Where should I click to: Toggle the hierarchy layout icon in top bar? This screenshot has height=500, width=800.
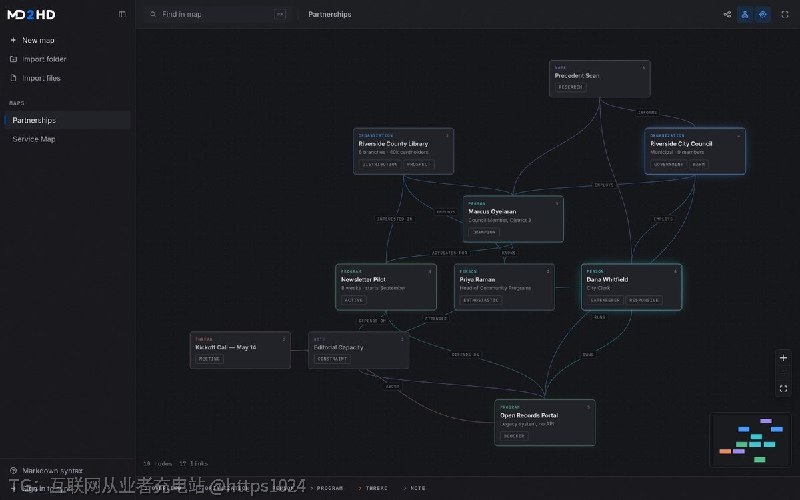(745, 14)
